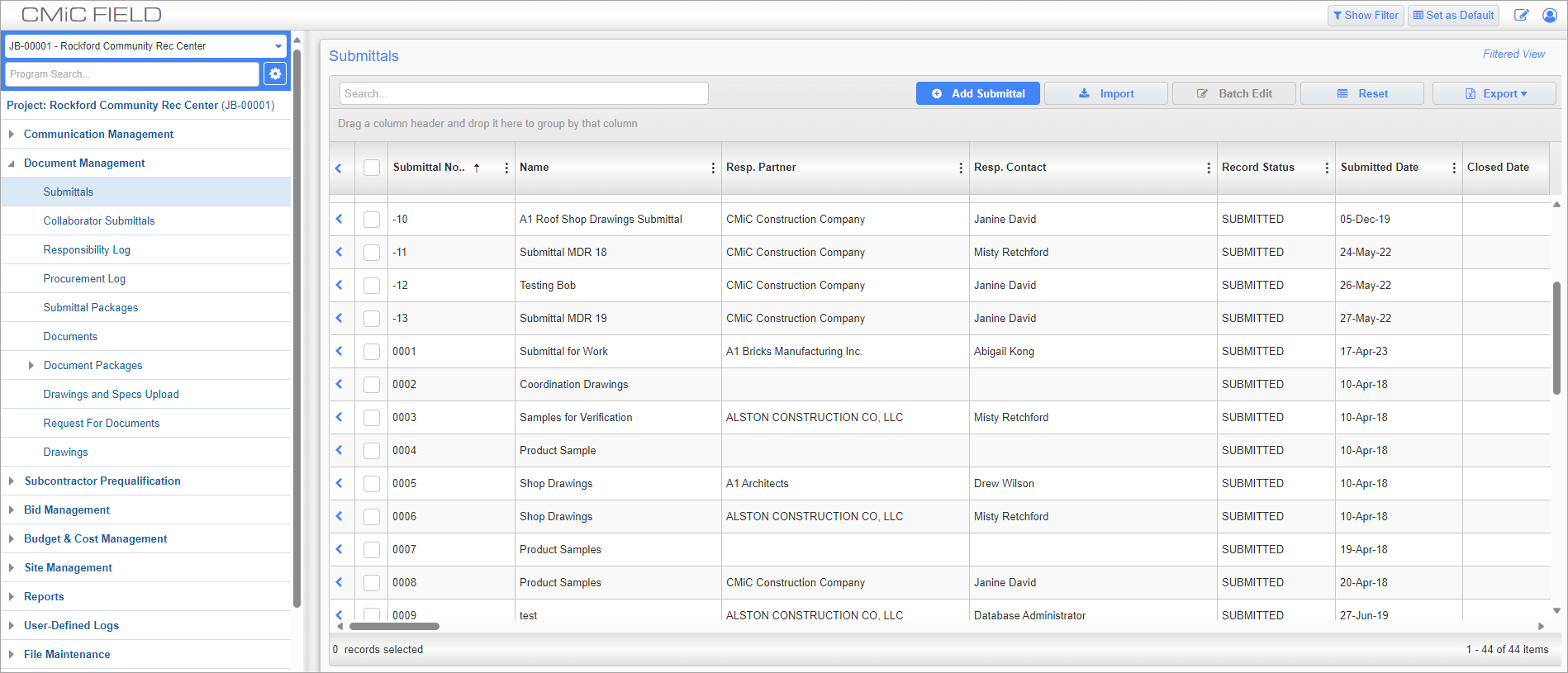Screen dimensions: 1568x673
Task: Open Resp. Partner column options menu
Action: pyautogui.click(x=961, y=168)
